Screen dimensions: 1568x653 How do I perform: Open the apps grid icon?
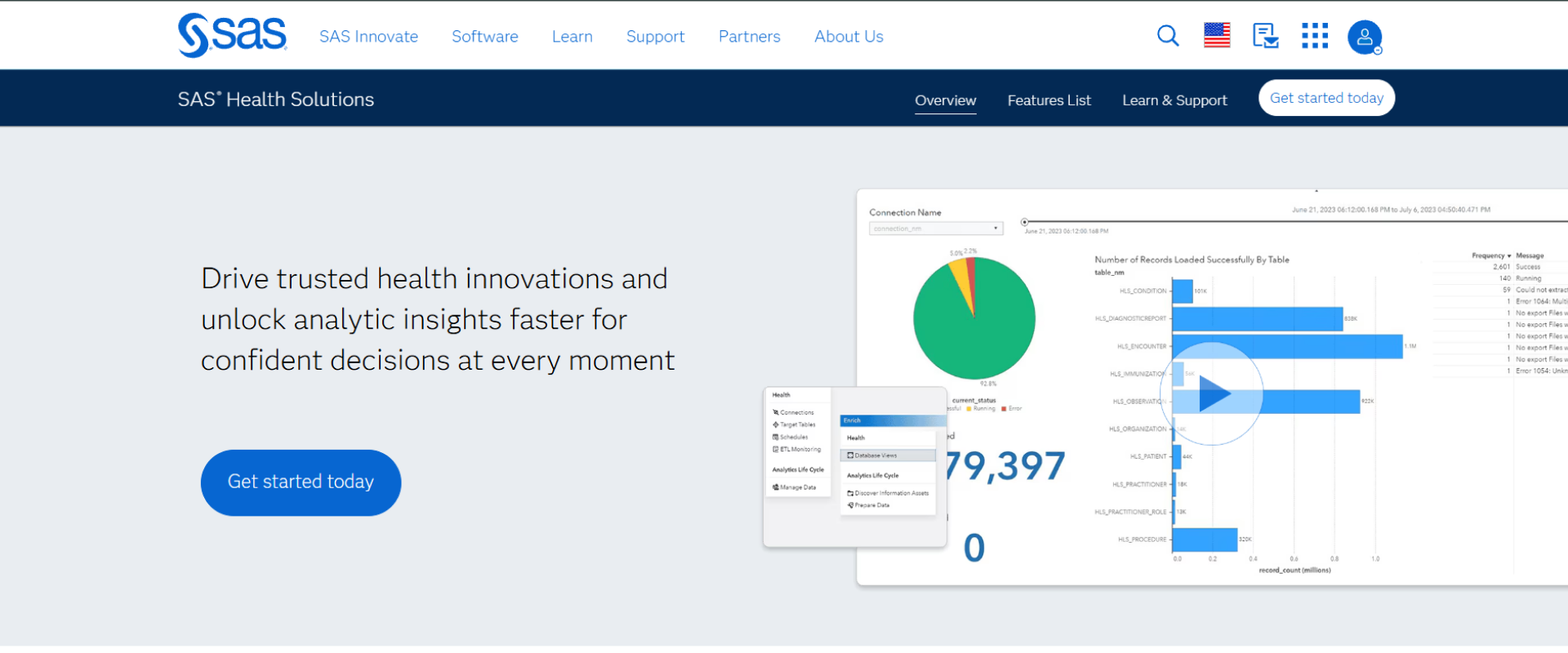pyautogui.click(x=1315, y=36)
